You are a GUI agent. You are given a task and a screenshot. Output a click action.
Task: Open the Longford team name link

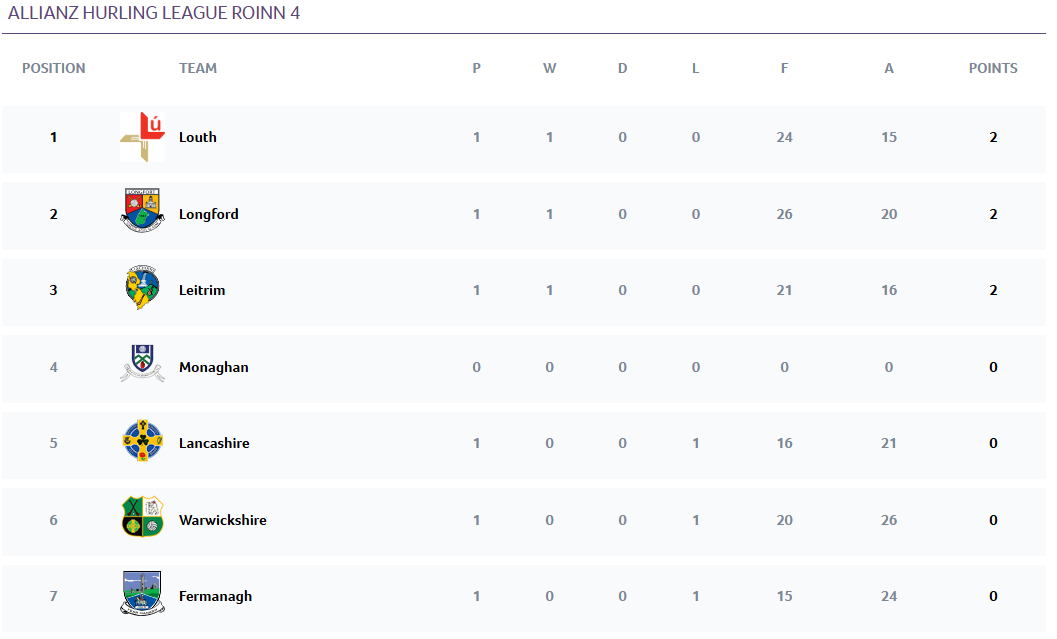click(209, 214)
